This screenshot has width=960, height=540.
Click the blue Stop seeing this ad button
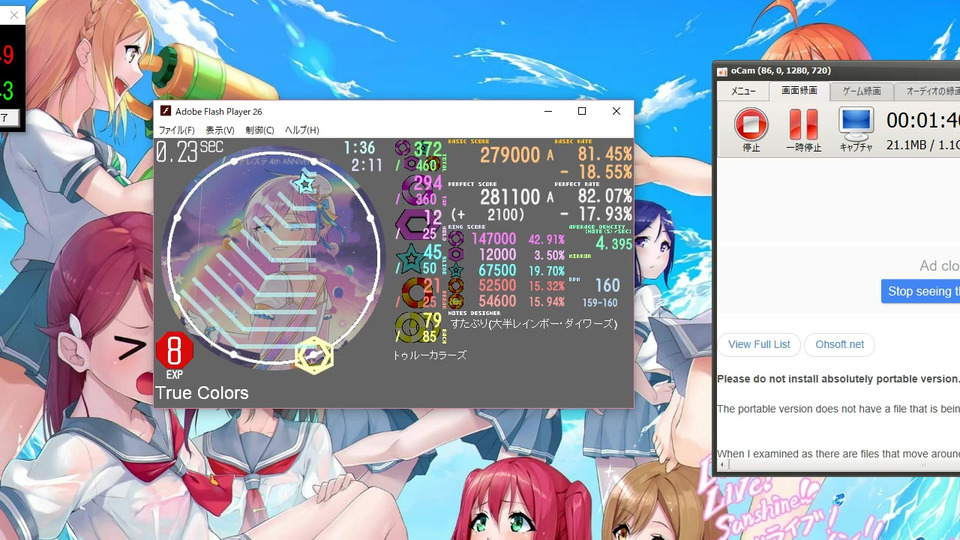click(x=920, y=291)
